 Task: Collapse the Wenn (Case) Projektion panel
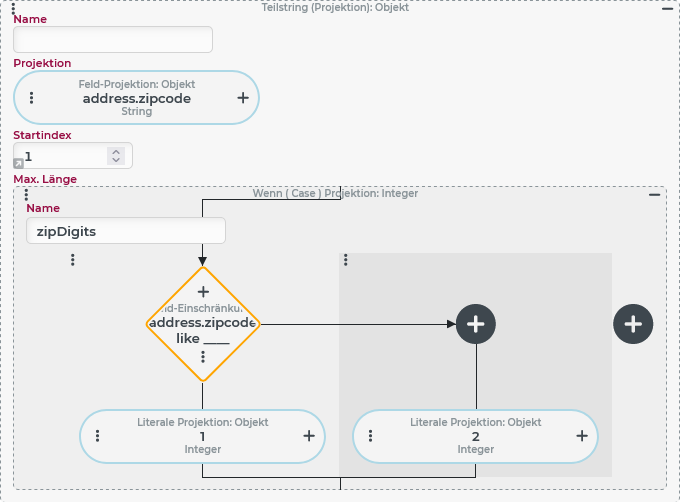click(x=655, y=194)
